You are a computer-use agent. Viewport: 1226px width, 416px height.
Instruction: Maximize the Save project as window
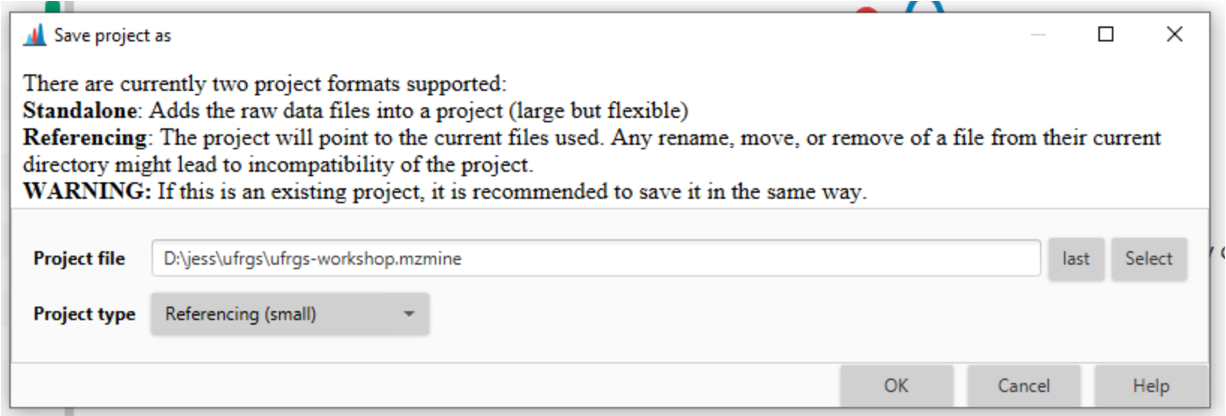click(1106, 35)
